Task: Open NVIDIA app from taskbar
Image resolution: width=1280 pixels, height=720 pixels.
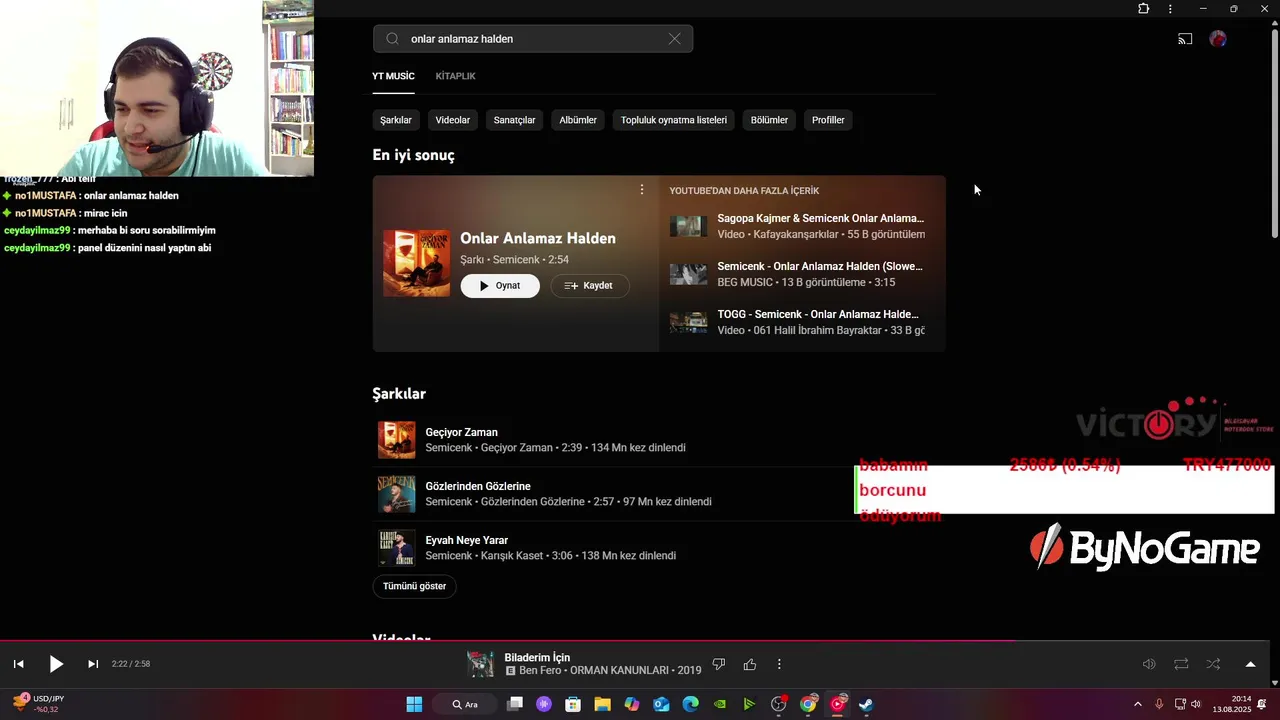Action: point(720,704)
